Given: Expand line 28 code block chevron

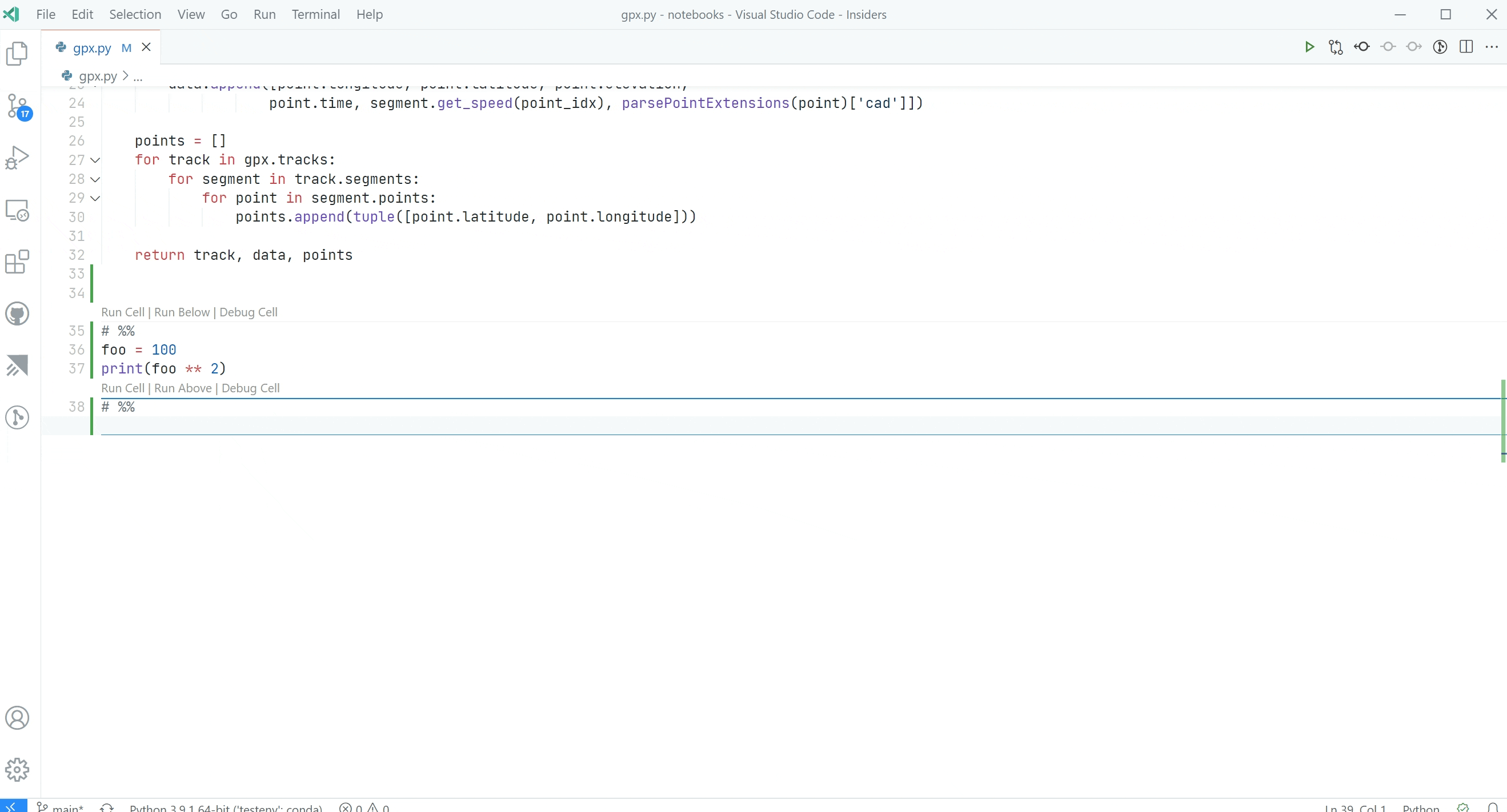Looking at the screenshot, I should (x=96, y=179).
